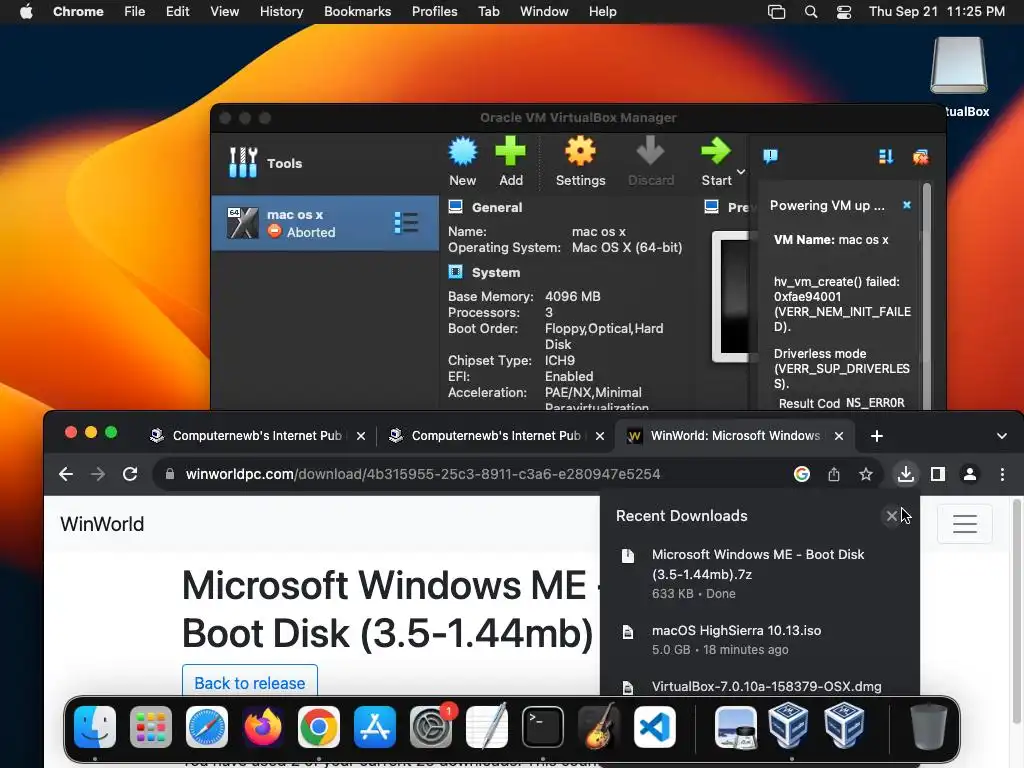Screen dimensions: 1024x768
Task: Bookmark this page with star icon
Action: coord(866,474)
